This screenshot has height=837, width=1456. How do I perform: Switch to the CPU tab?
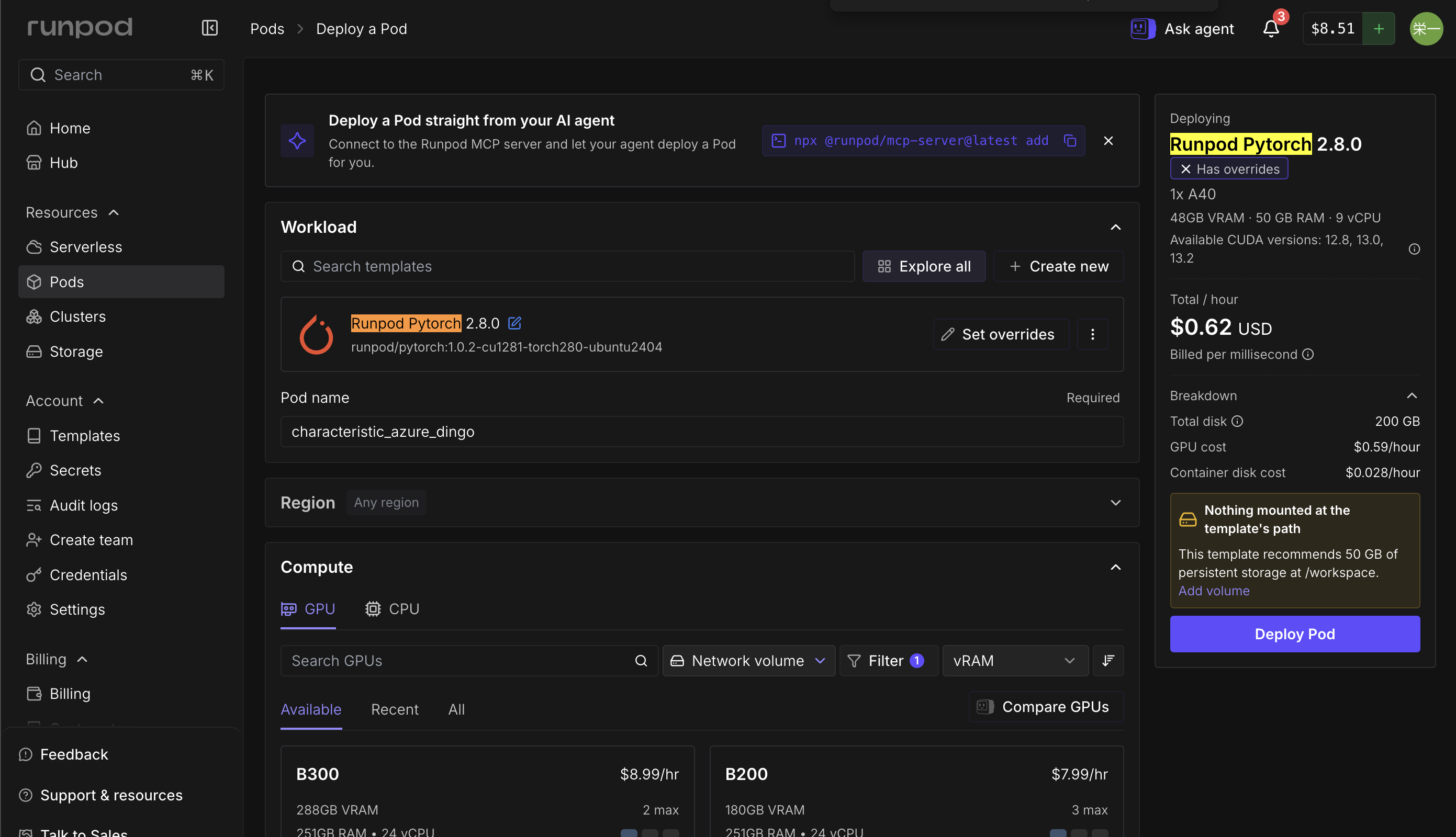tap(392, 609)
